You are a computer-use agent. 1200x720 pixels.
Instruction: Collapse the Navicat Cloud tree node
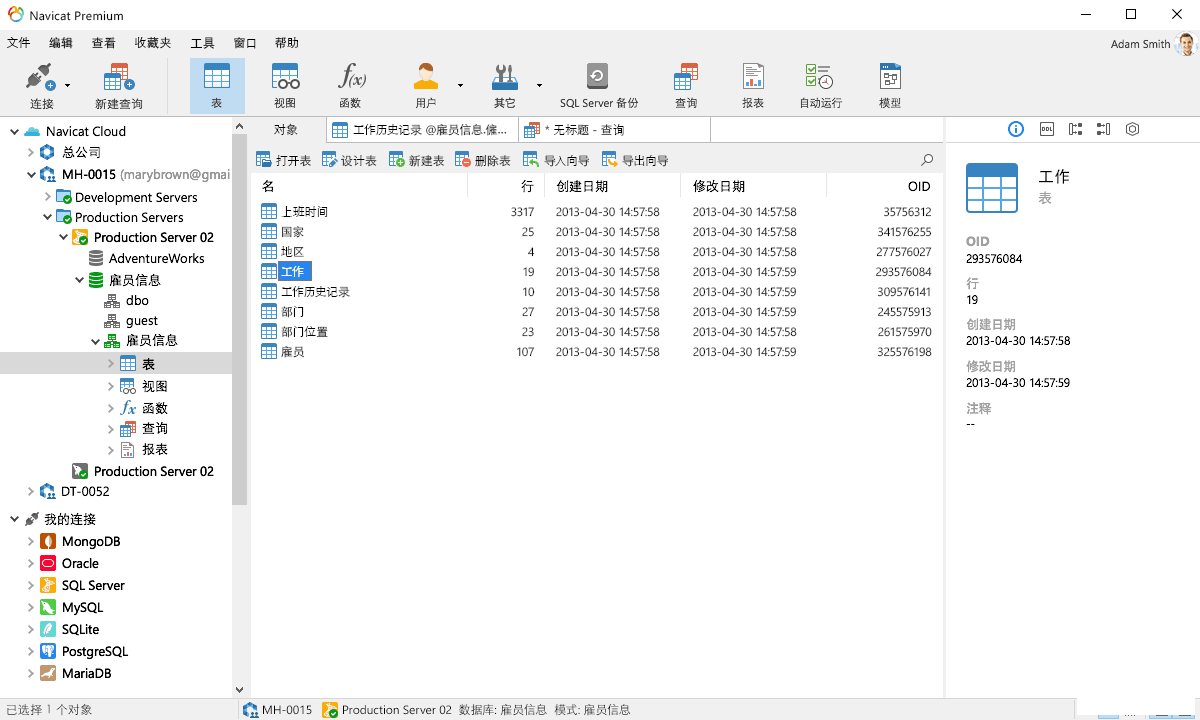coord(14,131)
